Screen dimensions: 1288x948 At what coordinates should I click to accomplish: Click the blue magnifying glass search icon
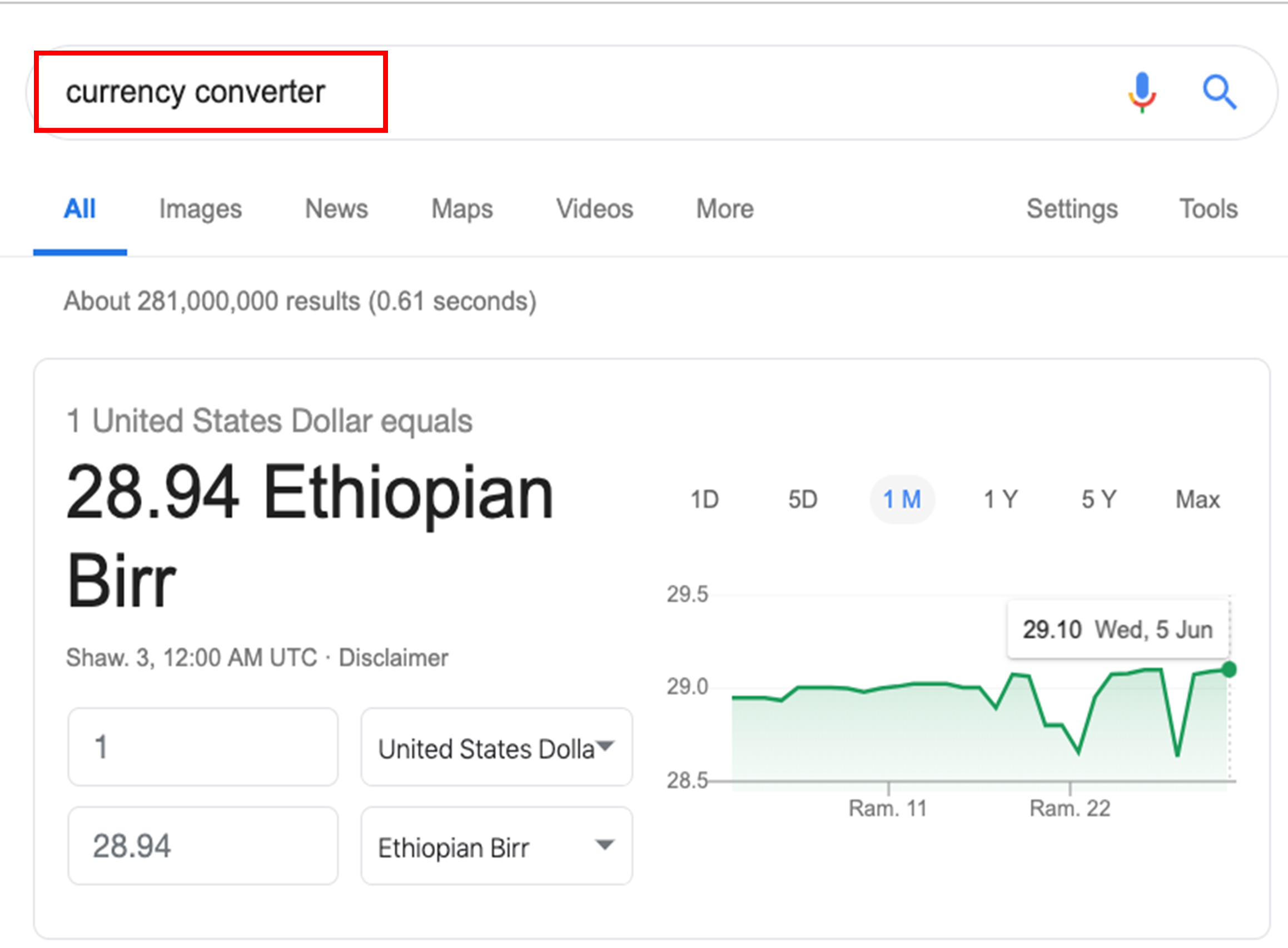click(x=1220, y=92)
